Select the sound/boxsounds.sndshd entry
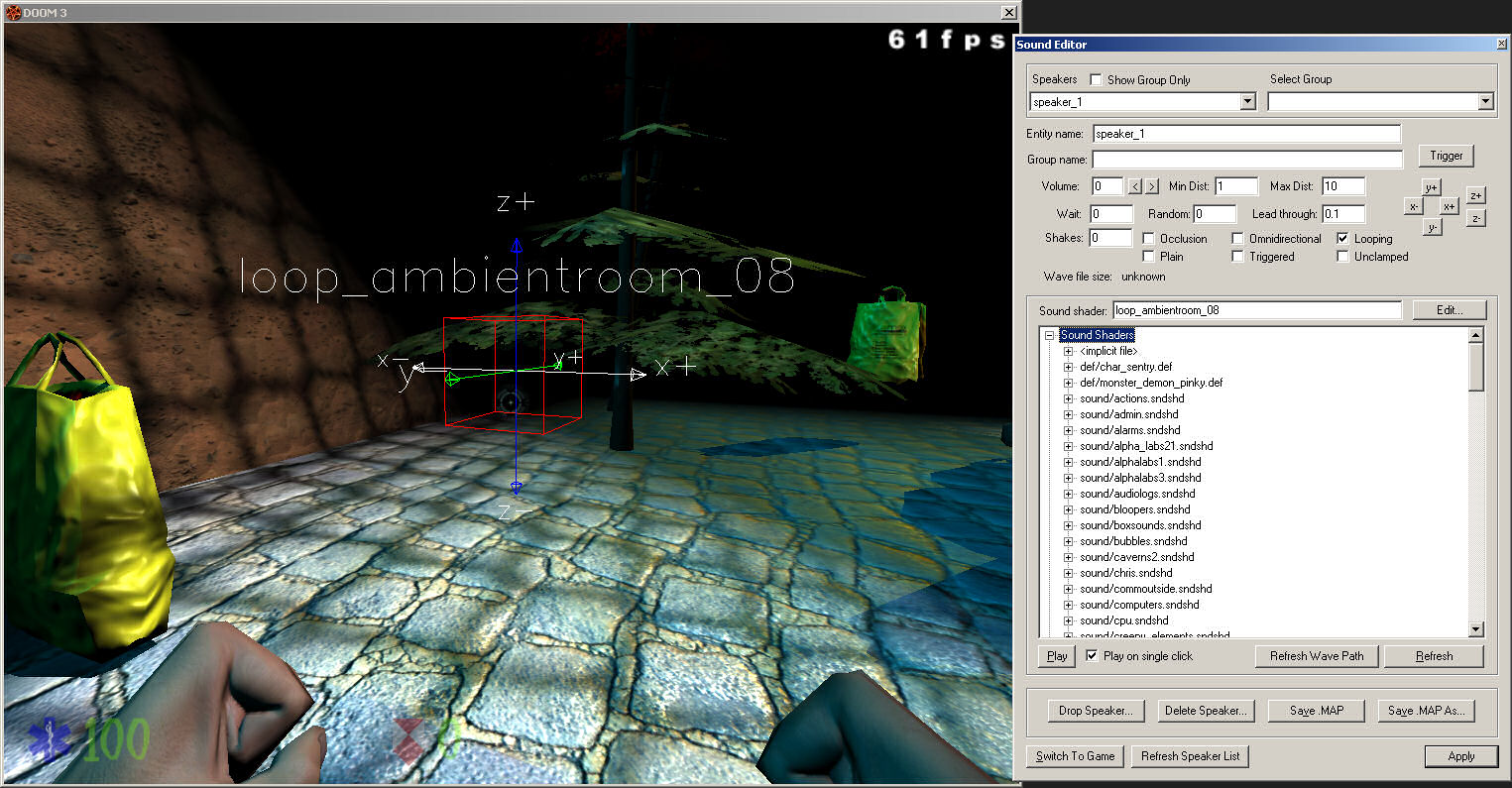This screenshot has height=788, width=1512. (x=1140, y=525)
